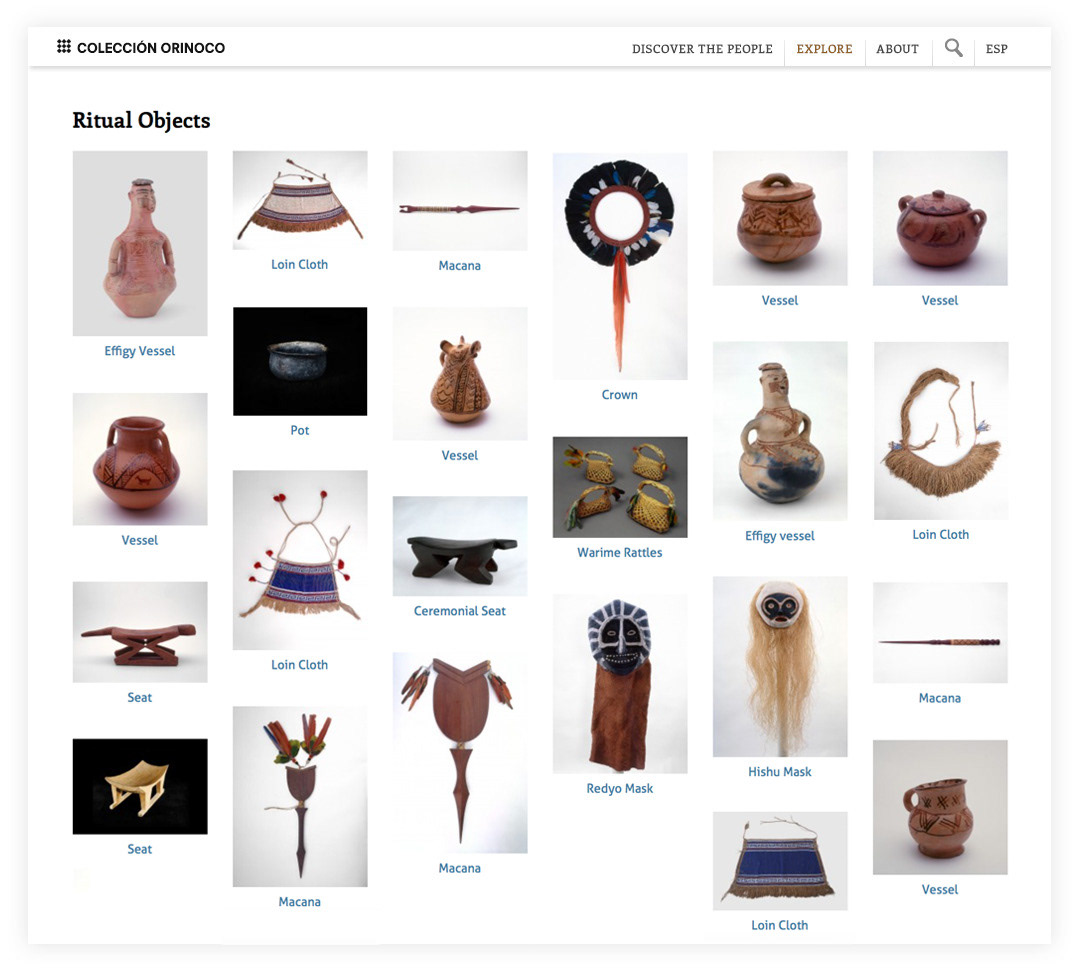Open the lowercase Effigy vessel thumbnail
This screenshot has width=1080, height=970.
coord(780,431)
